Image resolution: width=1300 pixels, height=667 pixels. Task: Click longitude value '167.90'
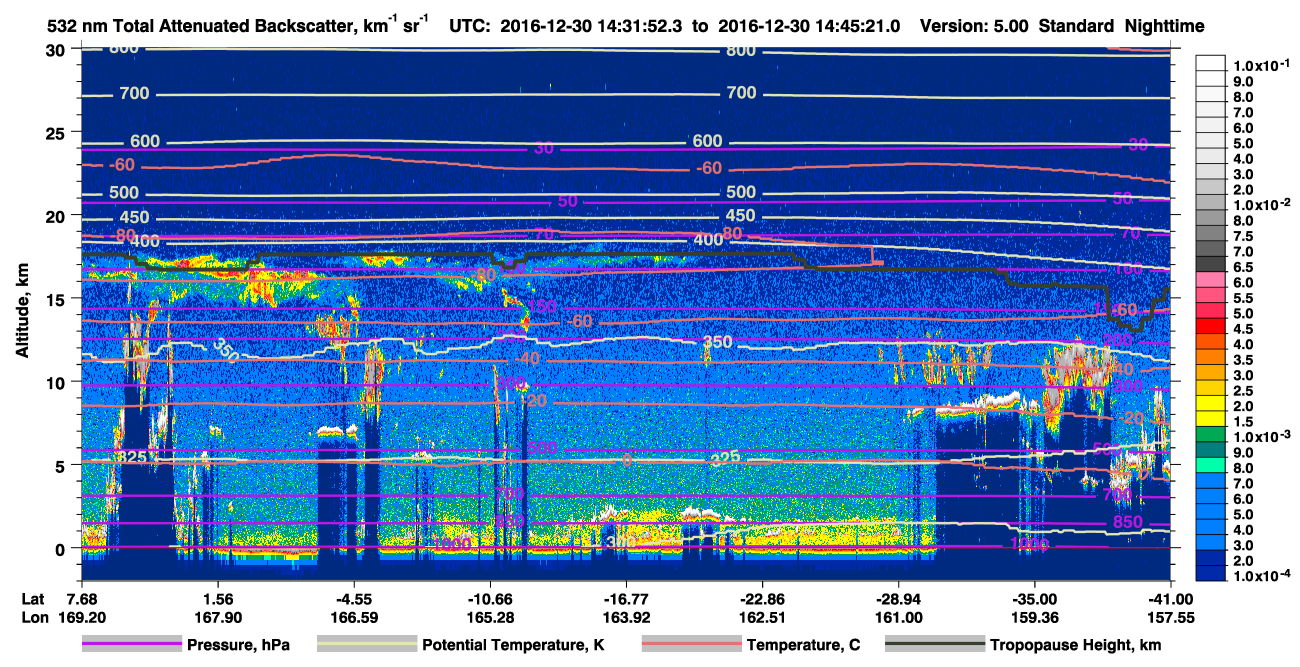pyautogui.click(x=217, y=617)
